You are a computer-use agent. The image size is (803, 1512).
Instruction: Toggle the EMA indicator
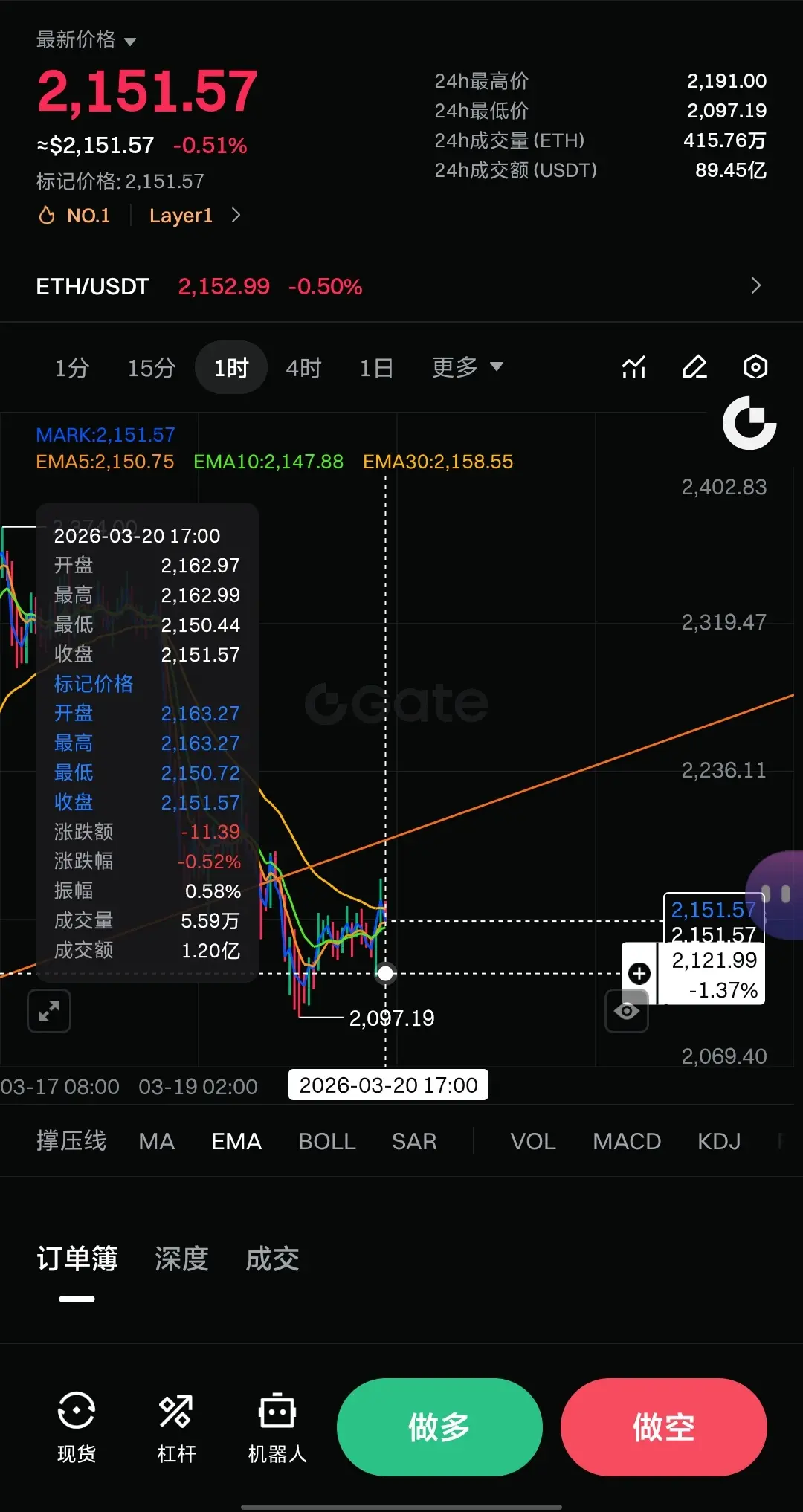pyautogui.click(x=236, y=1141)
